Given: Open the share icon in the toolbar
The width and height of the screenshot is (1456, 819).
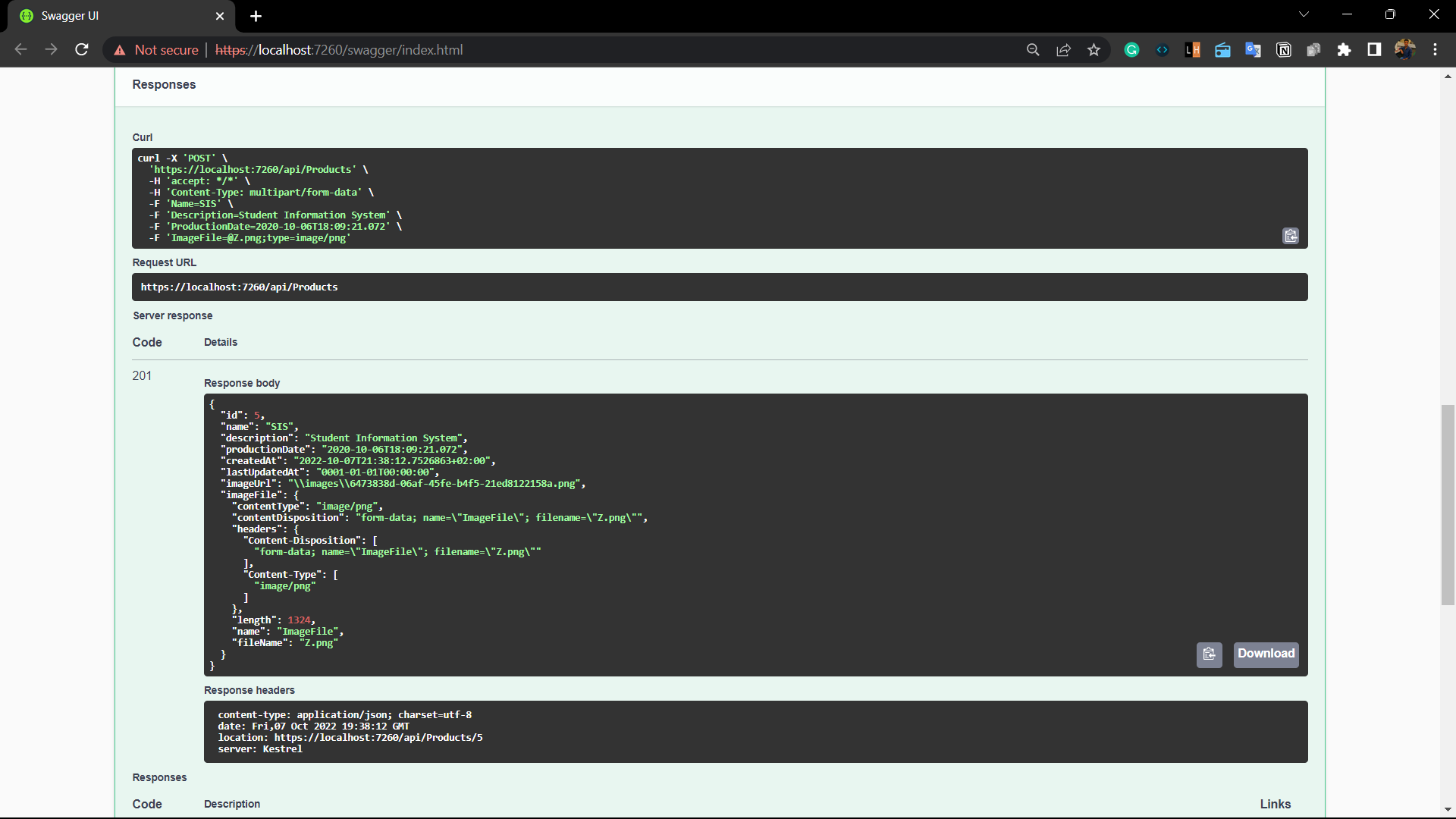Looking at the screenshot, I should [1063, 49].
